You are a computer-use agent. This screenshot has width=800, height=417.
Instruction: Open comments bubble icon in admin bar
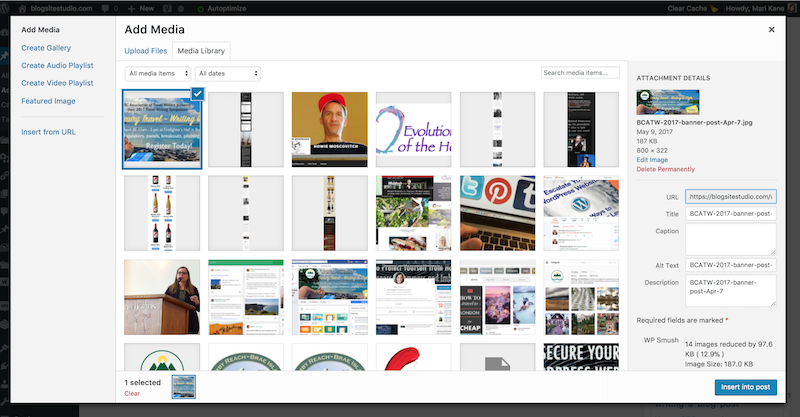tap(106, 8)
